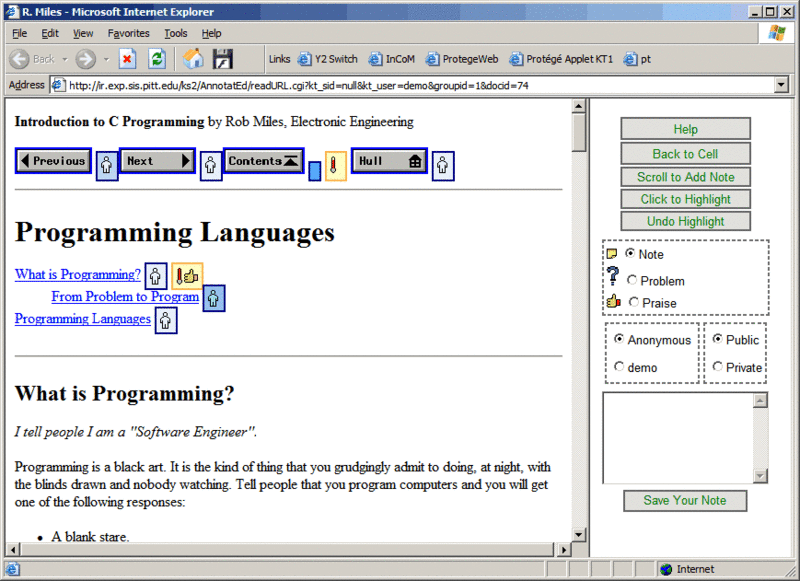Screen dimensions: 800x581
Task: Go to the Previous page button
Action: coord(54,161)
